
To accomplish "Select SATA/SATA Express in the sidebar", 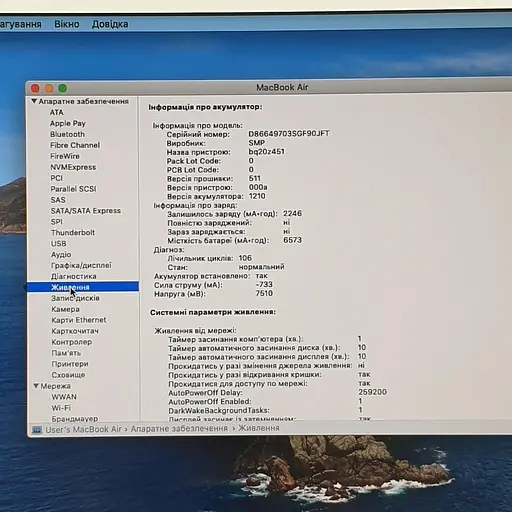I will coord(86,211).
